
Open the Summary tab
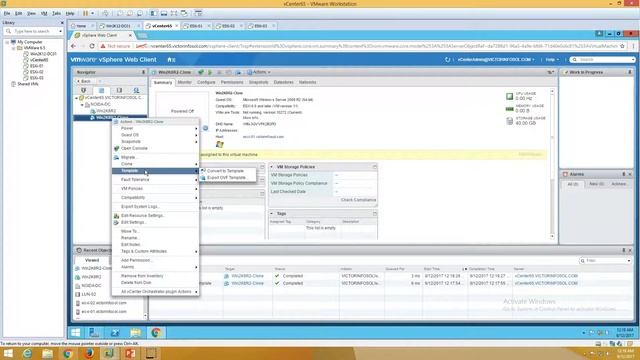click(x=162, y=82)
